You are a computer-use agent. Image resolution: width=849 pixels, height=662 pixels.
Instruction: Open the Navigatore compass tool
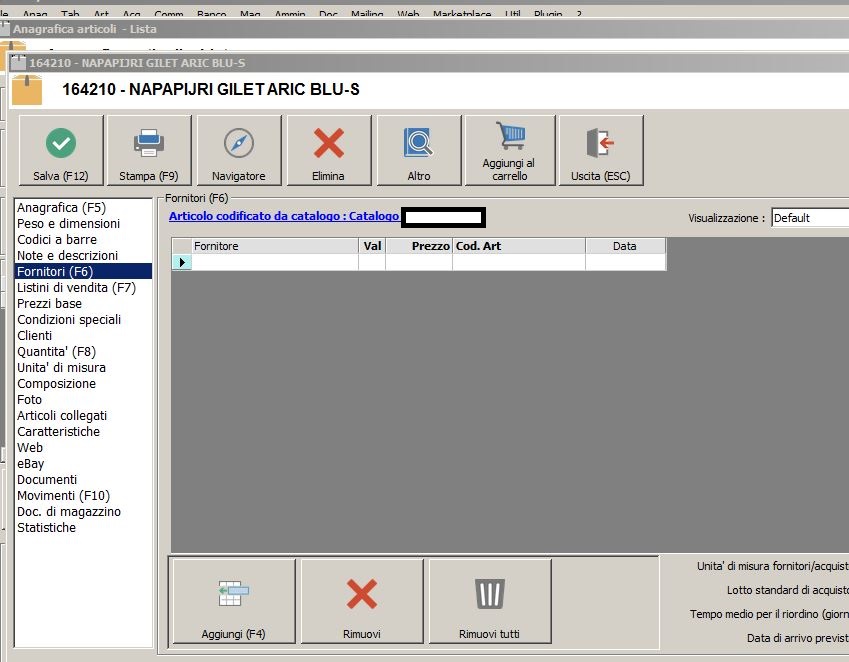coord(239,150)
